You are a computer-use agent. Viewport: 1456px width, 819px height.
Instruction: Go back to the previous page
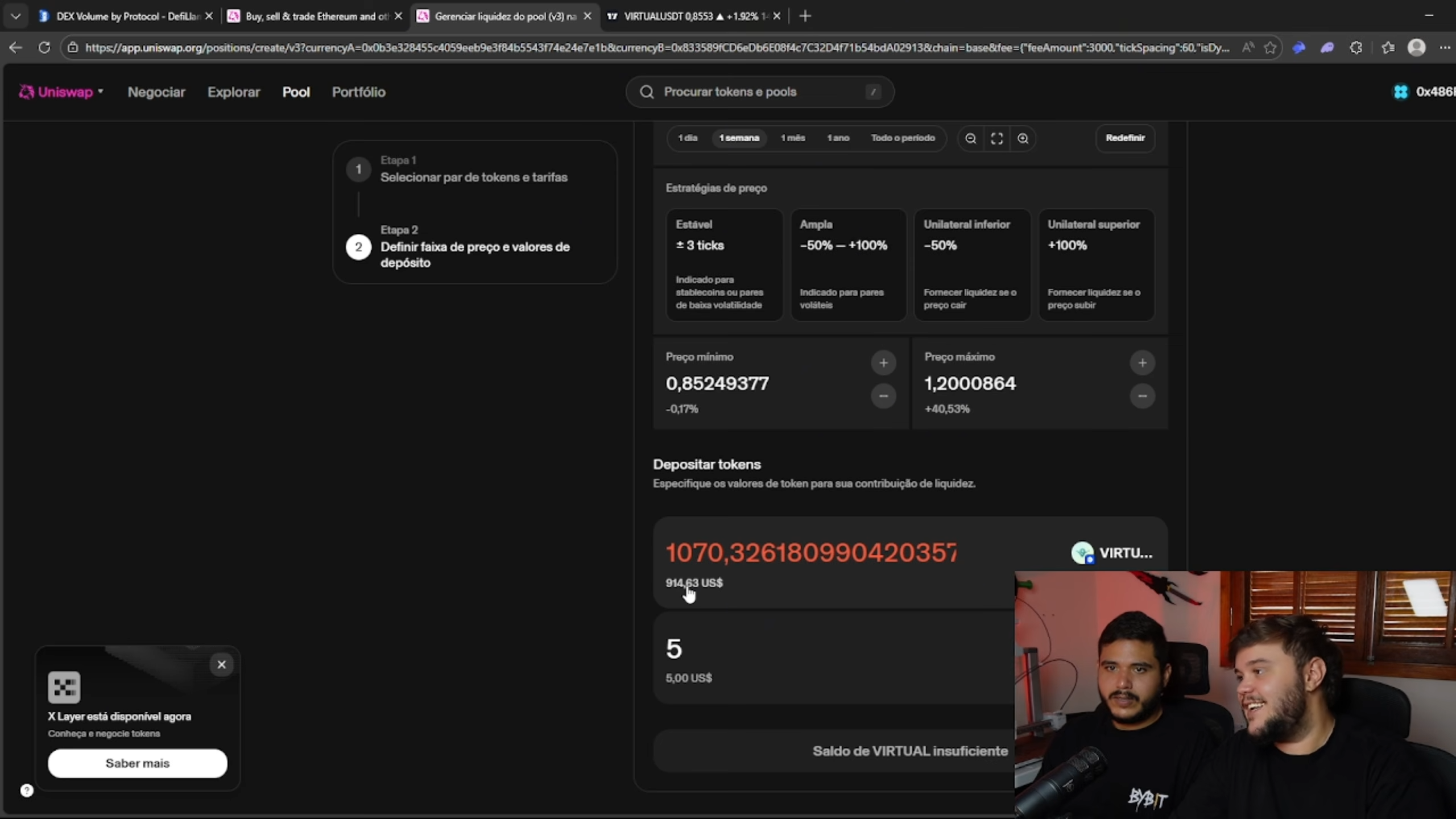tap(15, 48)
